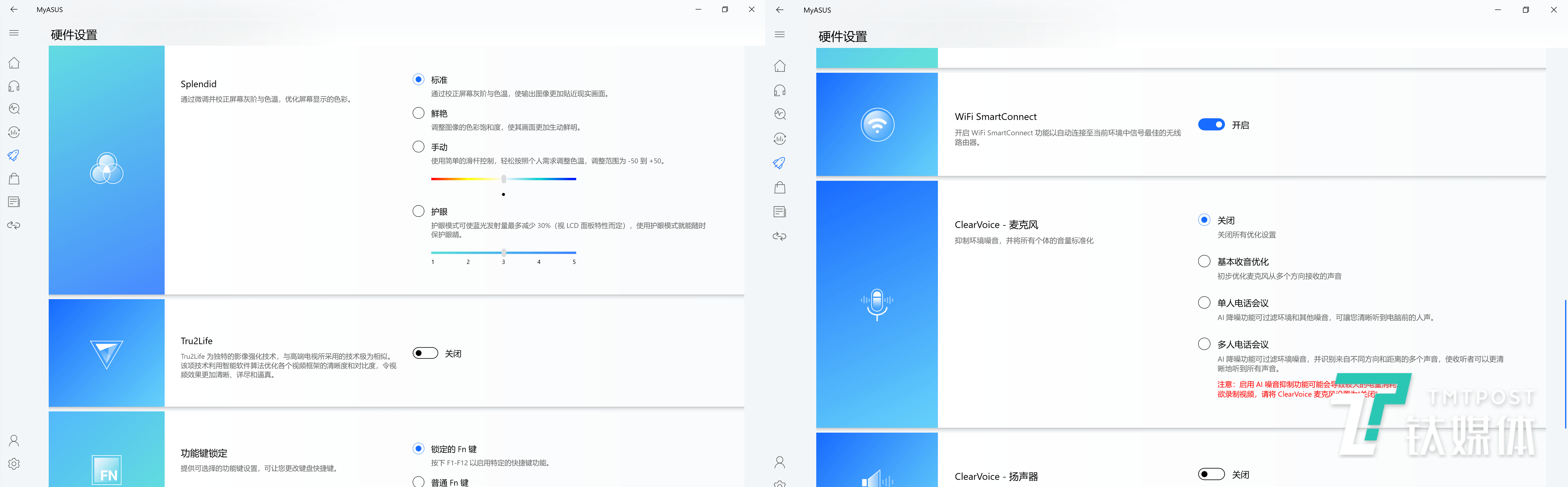Screen dimensions: 1568x487
Task: Click the WiFi SmartConnect tile icon
Action: point(877,125)
